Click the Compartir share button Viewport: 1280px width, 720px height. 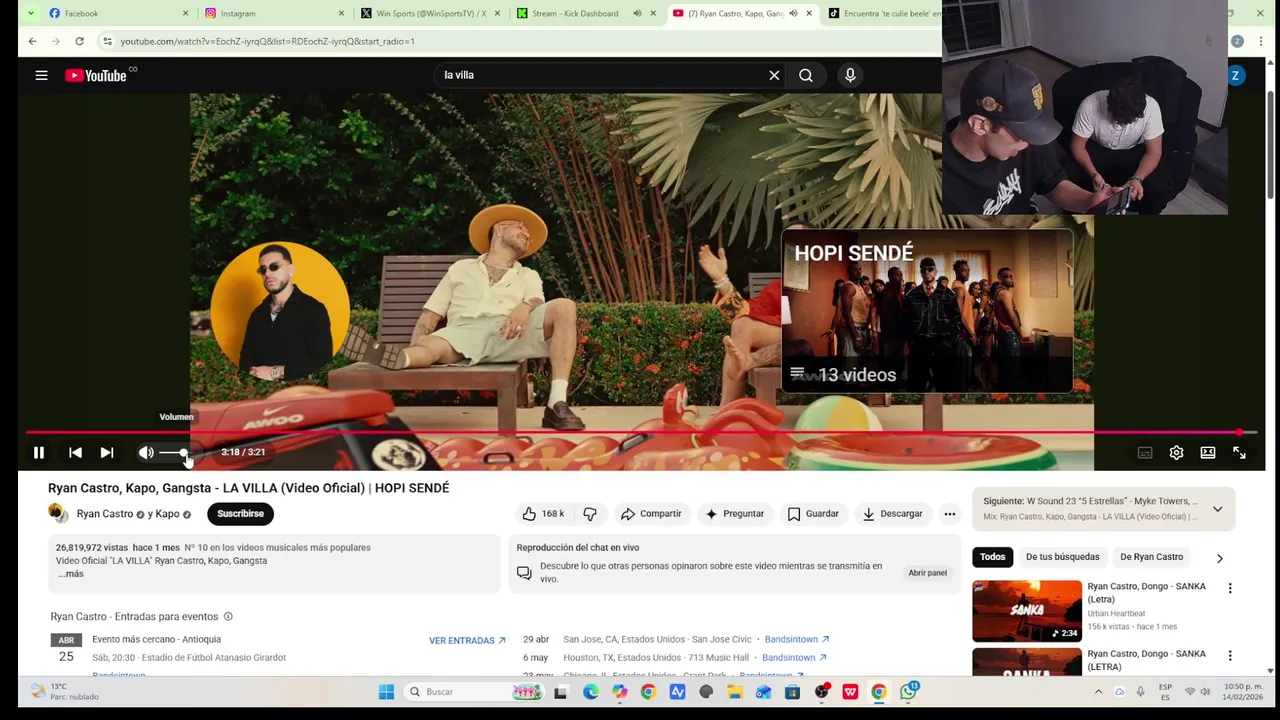pyautogui.click(x=651, y=514)
